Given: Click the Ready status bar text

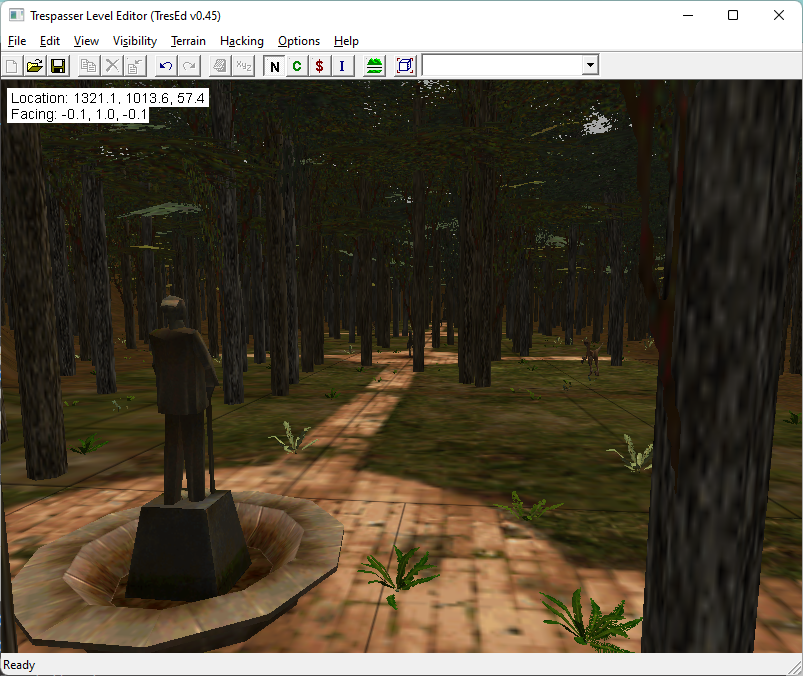Looking at the screenshot, I should click(x=19, y=665).
